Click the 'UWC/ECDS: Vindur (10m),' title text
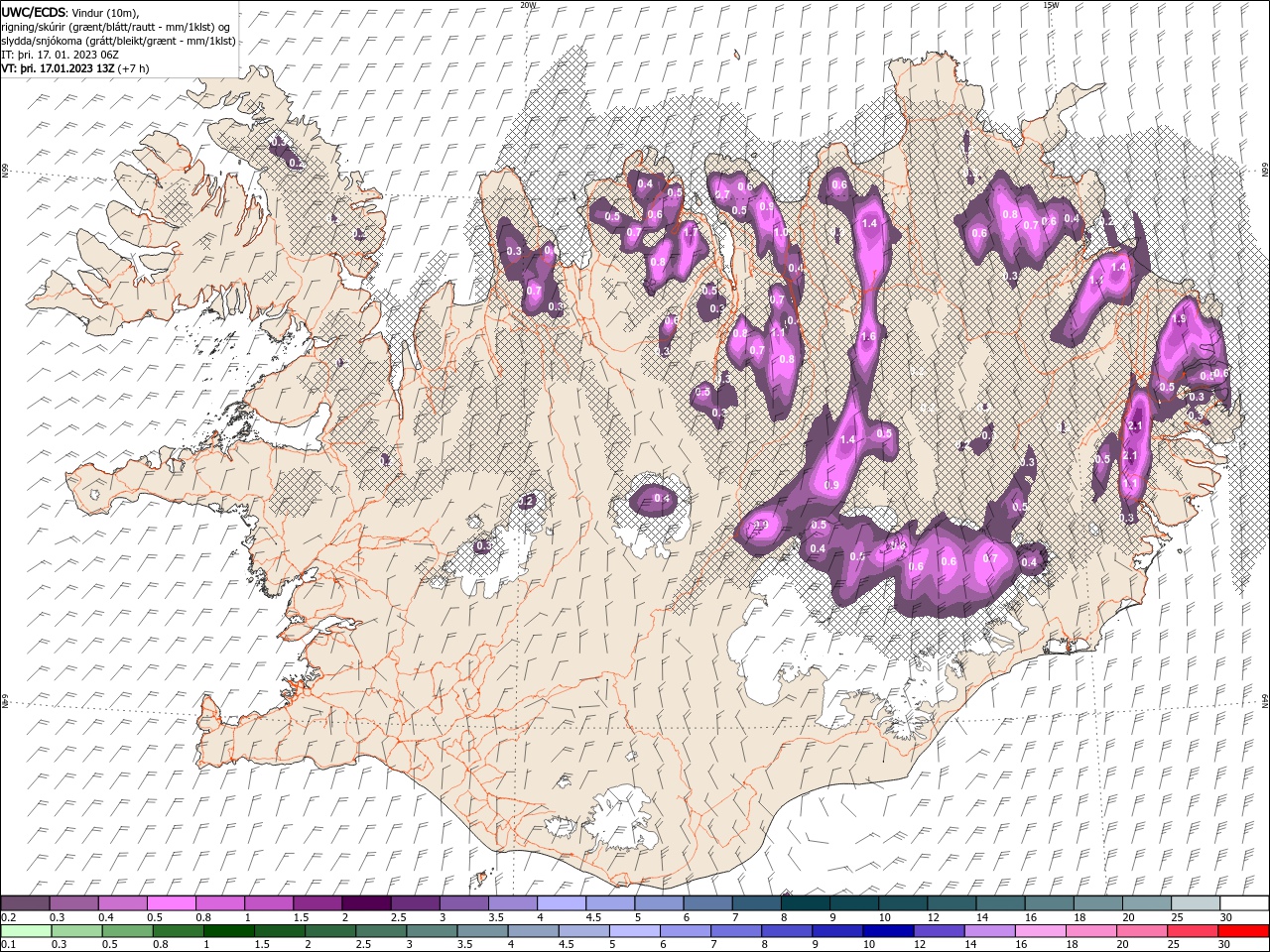 (70, 12)
